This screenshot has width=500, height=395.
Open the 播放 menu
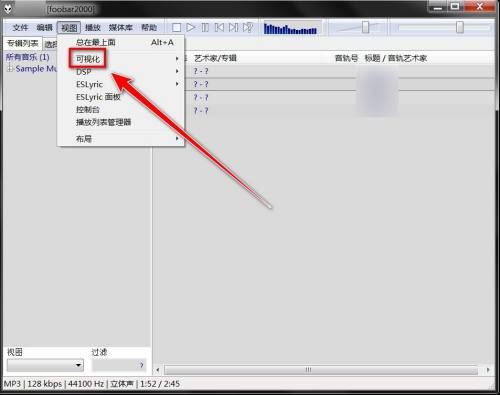coord(93,28)
